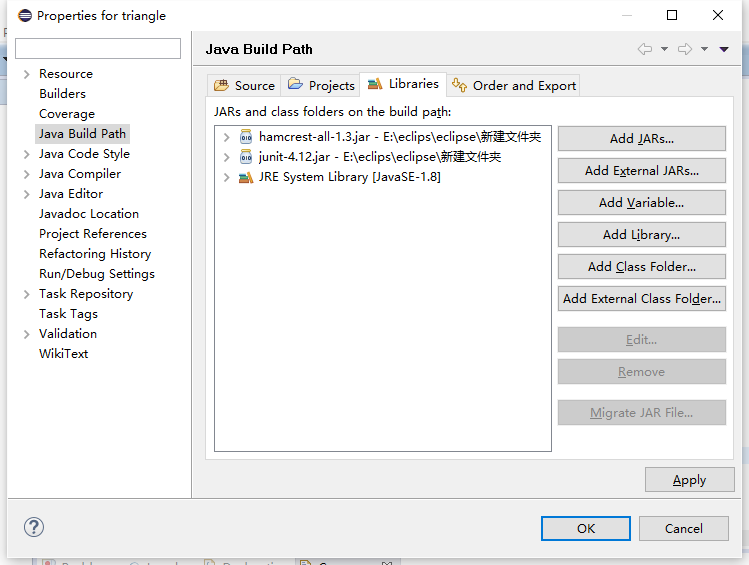Expand the Java Code Style node
Screen dimensions: 749x565
point(27,154)
